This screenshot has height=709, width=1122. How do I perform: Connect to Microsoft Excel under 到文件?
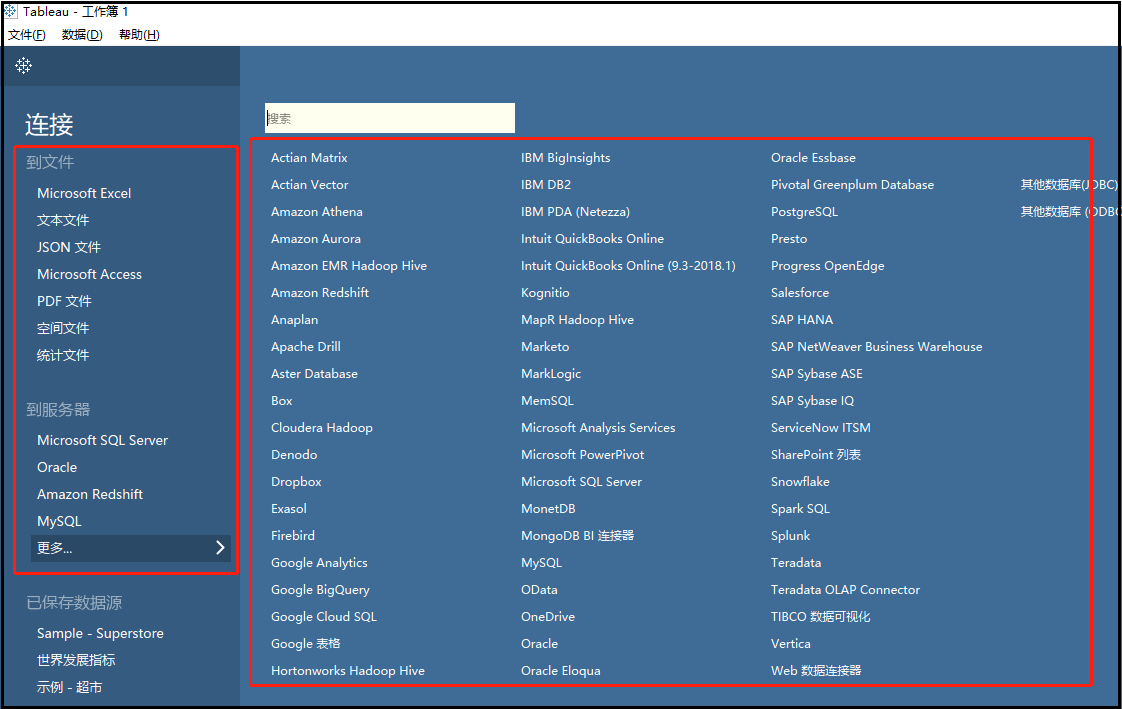(x=83, y=192)
